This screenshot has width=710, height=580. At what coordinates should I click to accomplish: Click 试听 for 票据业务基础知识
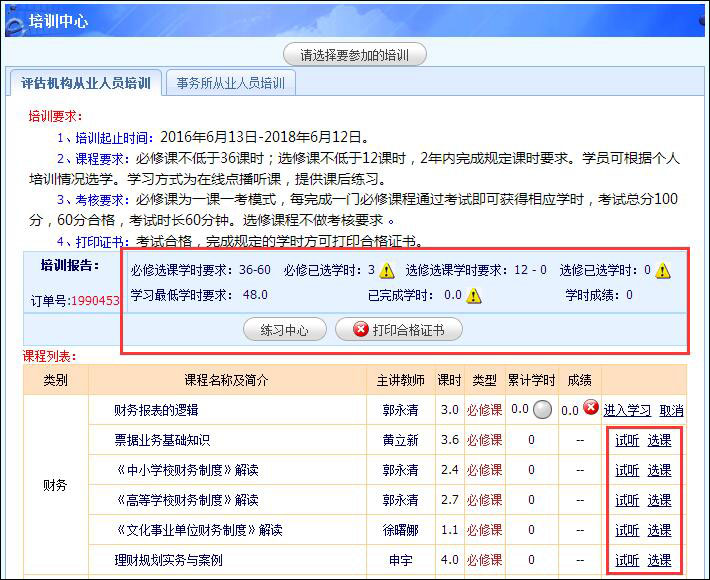(x=627, y=440)
